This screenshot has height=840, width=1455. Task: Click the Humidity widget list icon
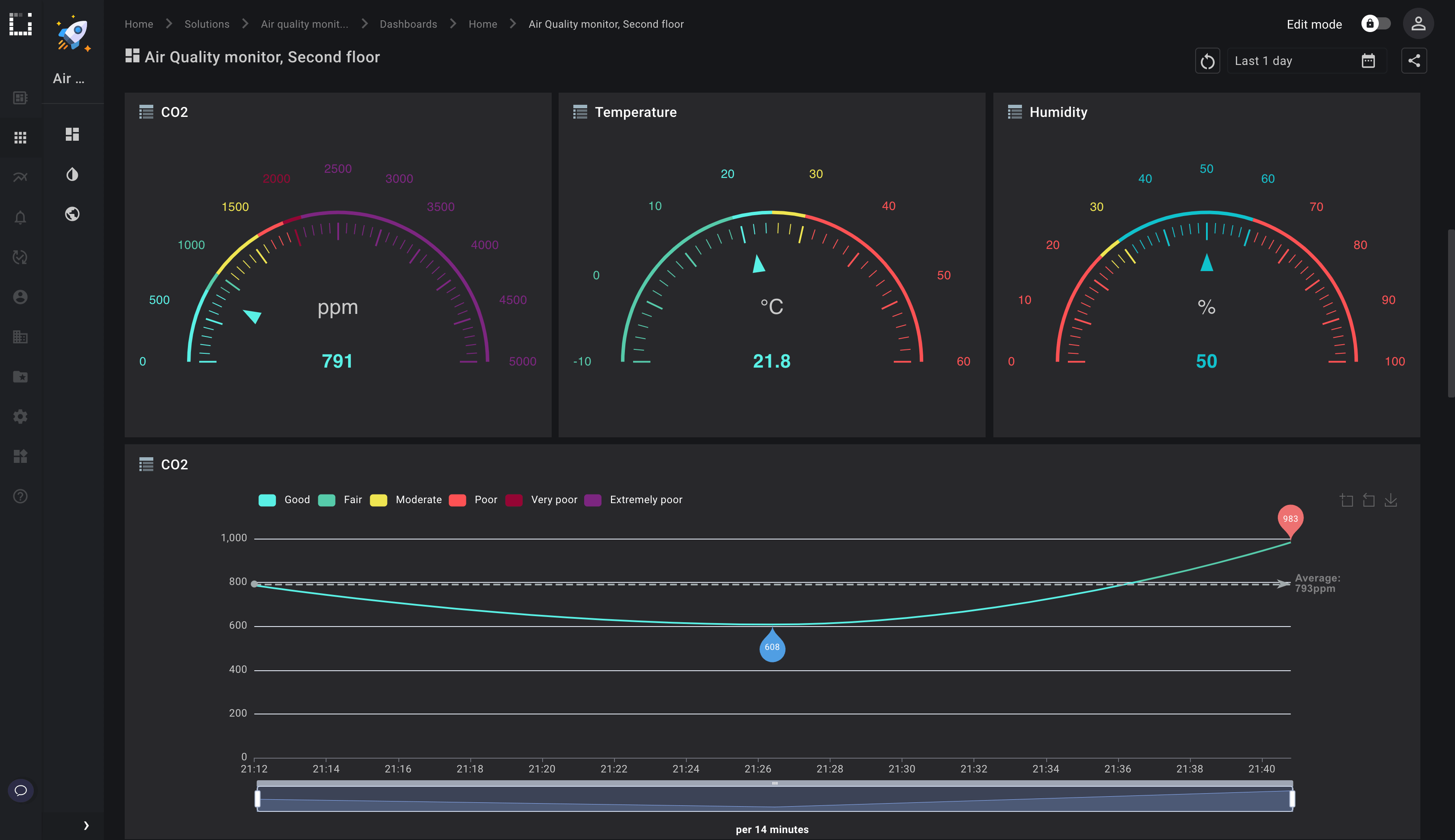1015,112
